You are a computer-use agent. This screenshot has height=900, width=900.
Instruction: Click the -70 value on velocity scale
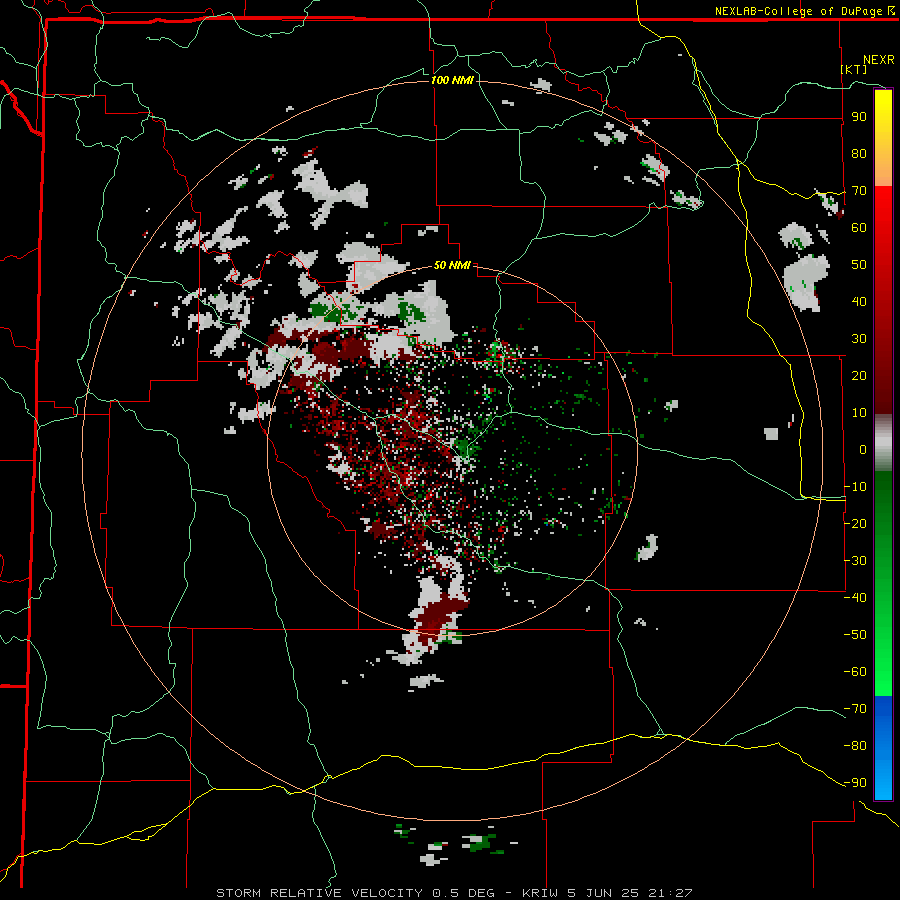(x=855, y=709)
